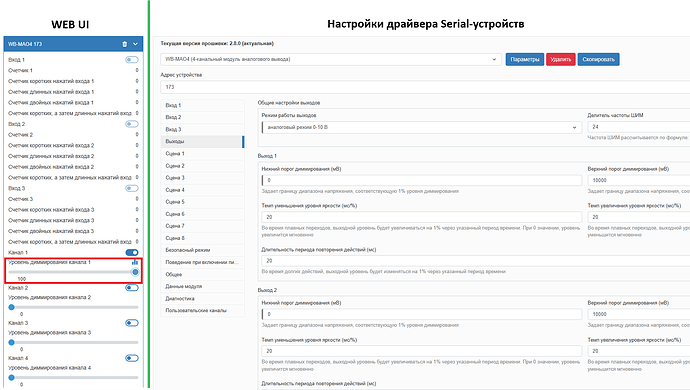690x390 pixels.
Task: Select the Вход 2 settings tab
Action: click(202, 117)
